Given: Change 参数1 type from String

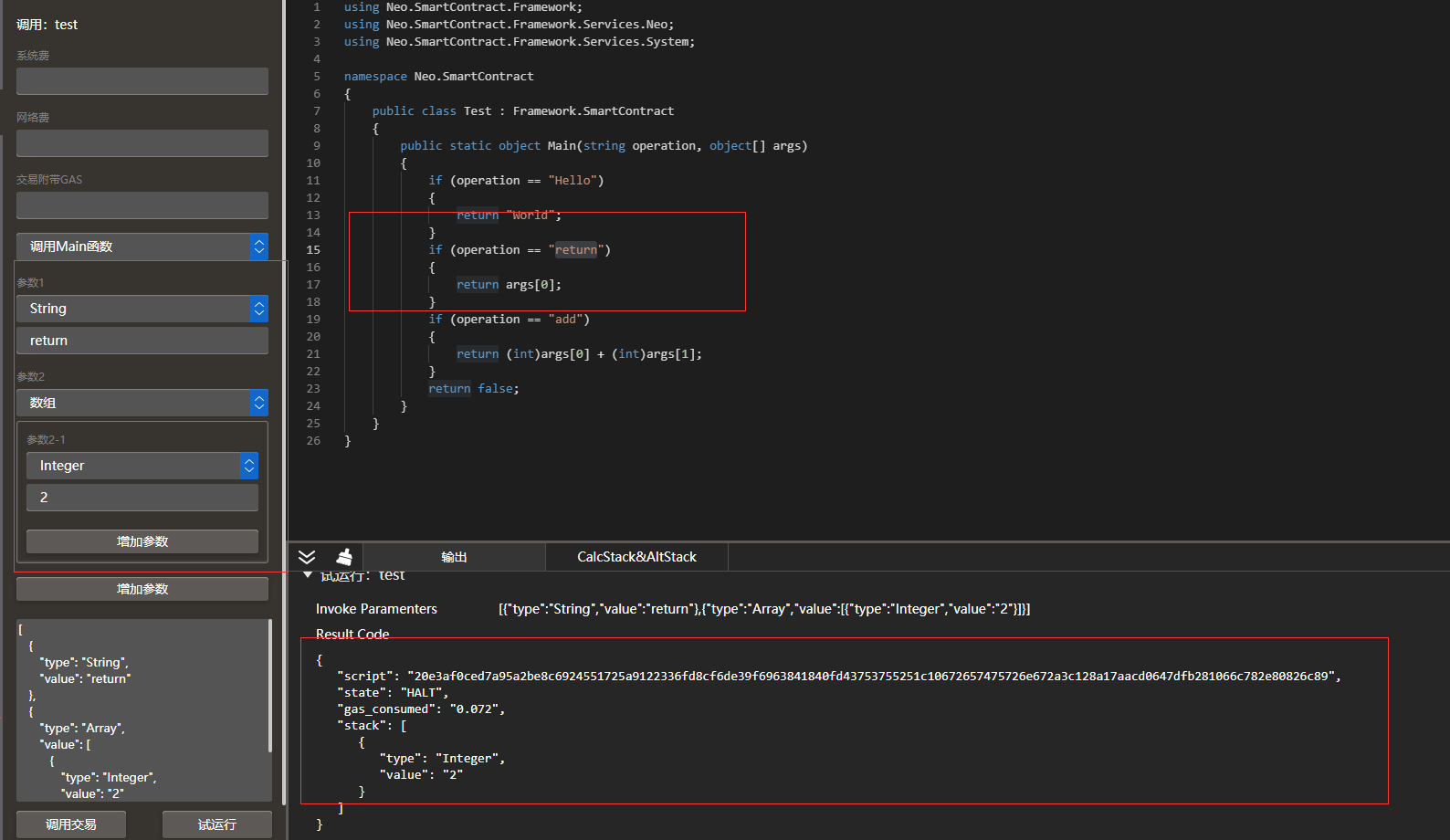Looking at the screenshot, I should click(142, 309).
